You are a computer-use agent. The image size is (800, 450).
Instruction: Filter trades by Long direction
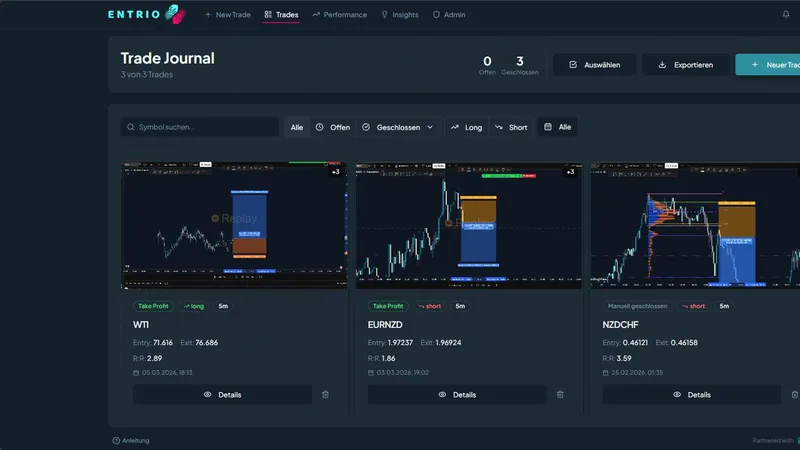[466, 127]
